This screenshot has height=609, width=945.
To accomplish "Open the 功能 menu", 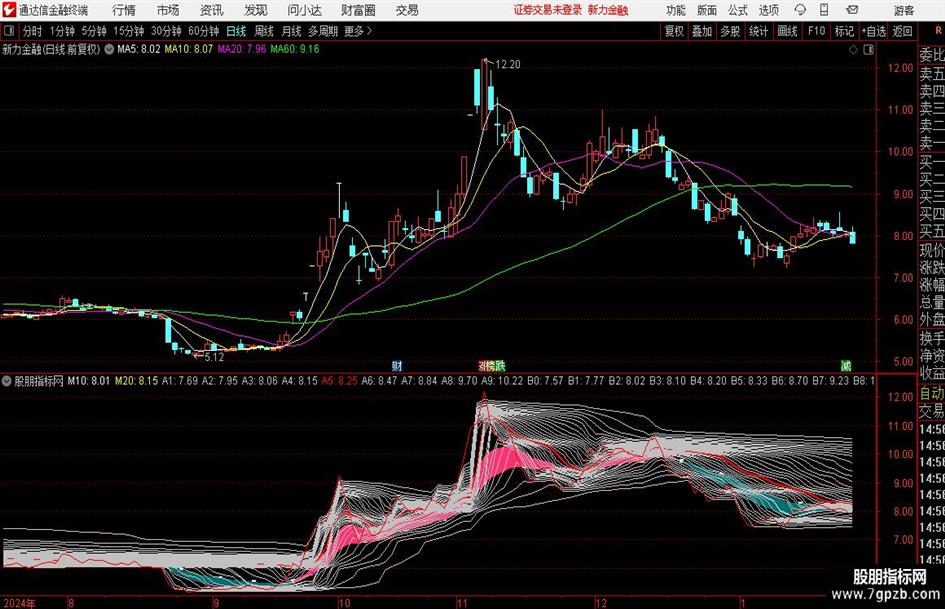I will coord(676,10).
